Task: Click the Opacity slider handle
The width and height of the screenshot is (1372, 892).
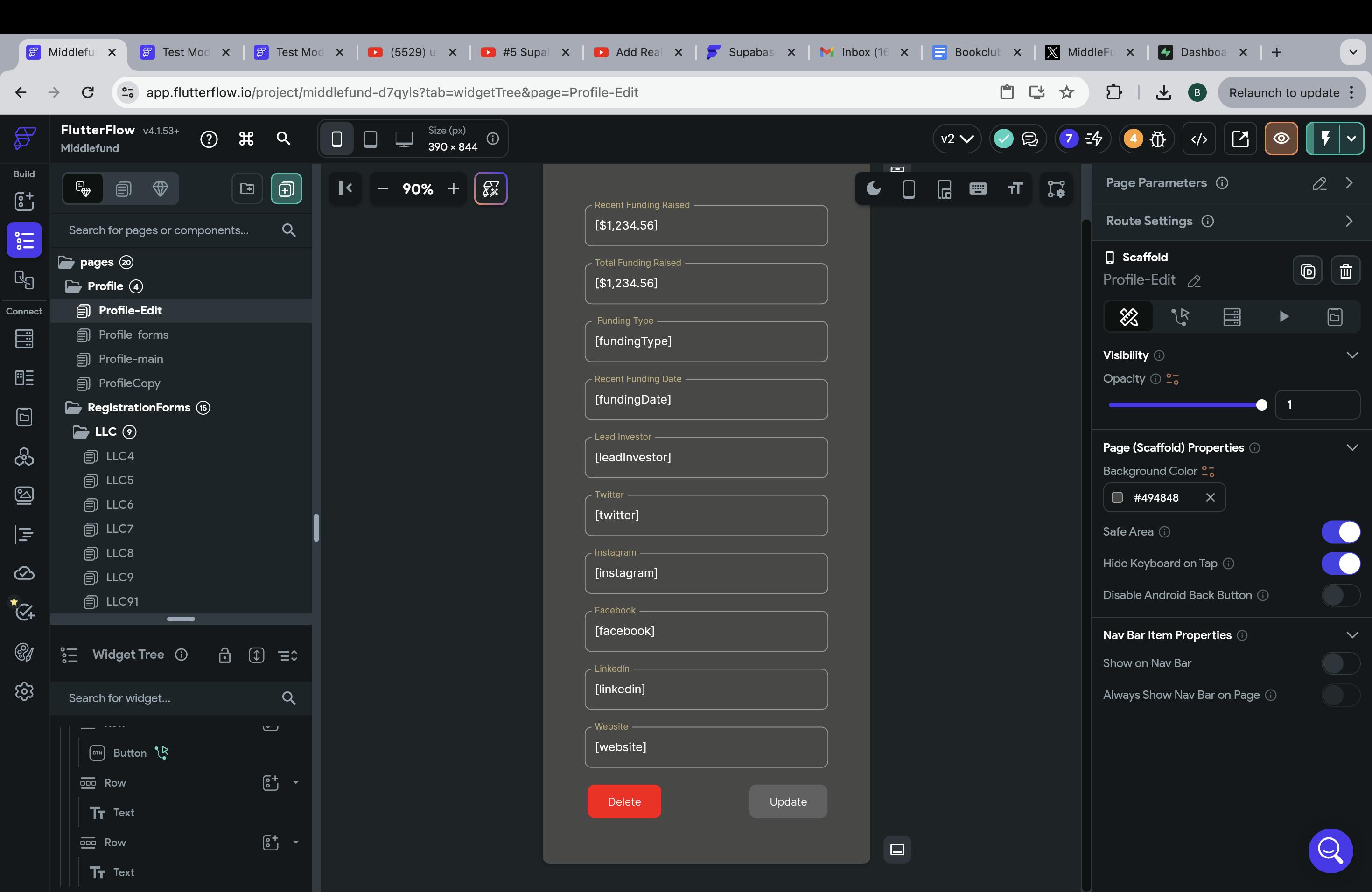Action: pos(1261,405)
